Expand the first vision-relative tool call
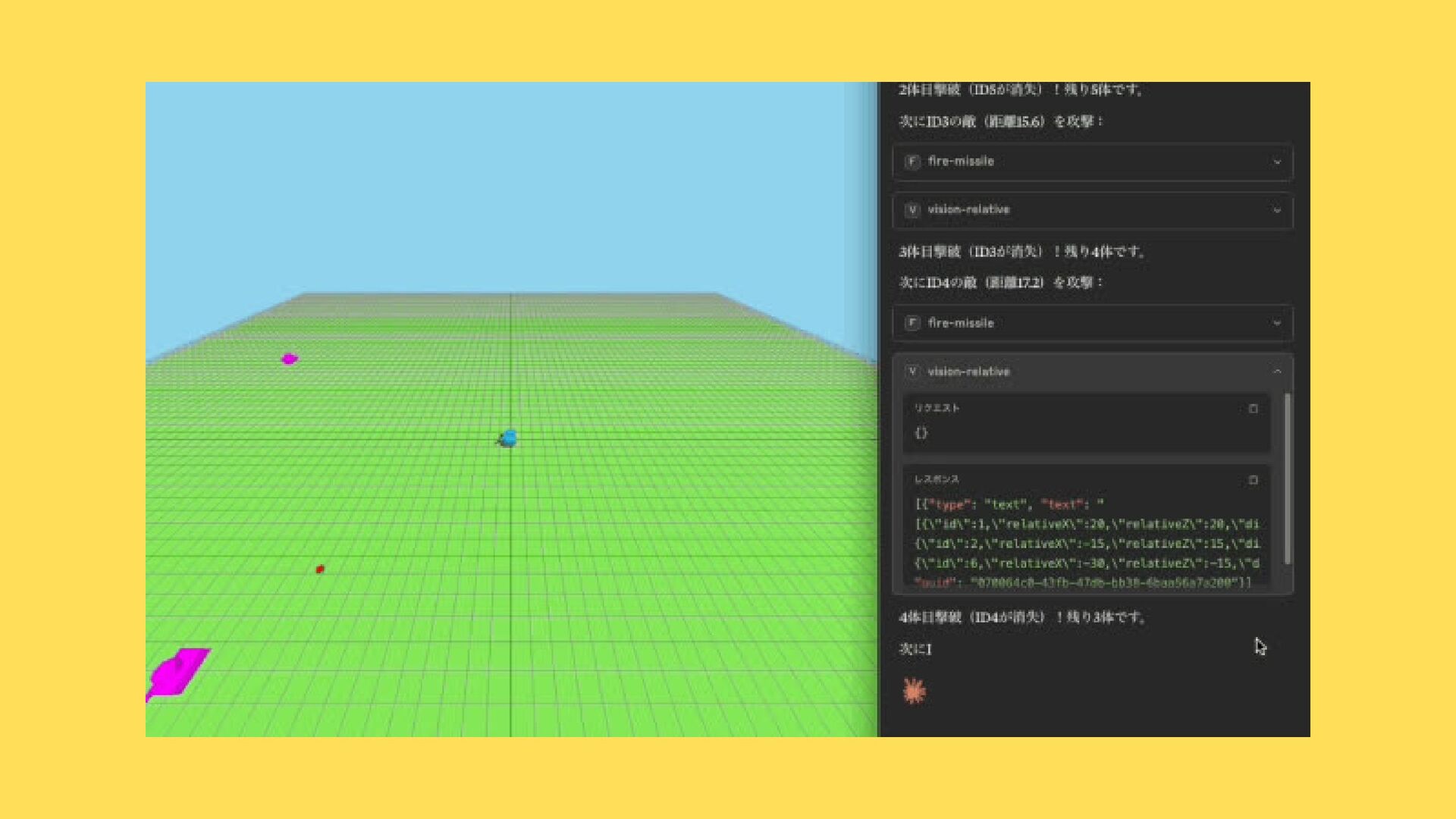 1277,210
